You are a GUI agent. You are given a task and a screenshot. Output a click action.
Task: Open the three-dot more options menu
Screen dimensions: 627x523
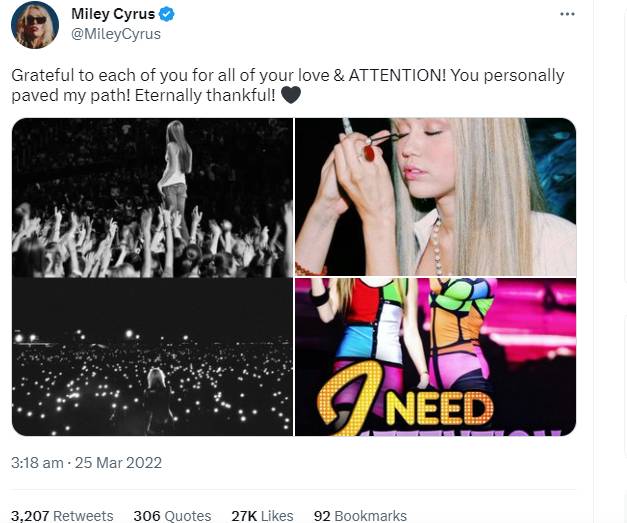(x=567, y=14)
